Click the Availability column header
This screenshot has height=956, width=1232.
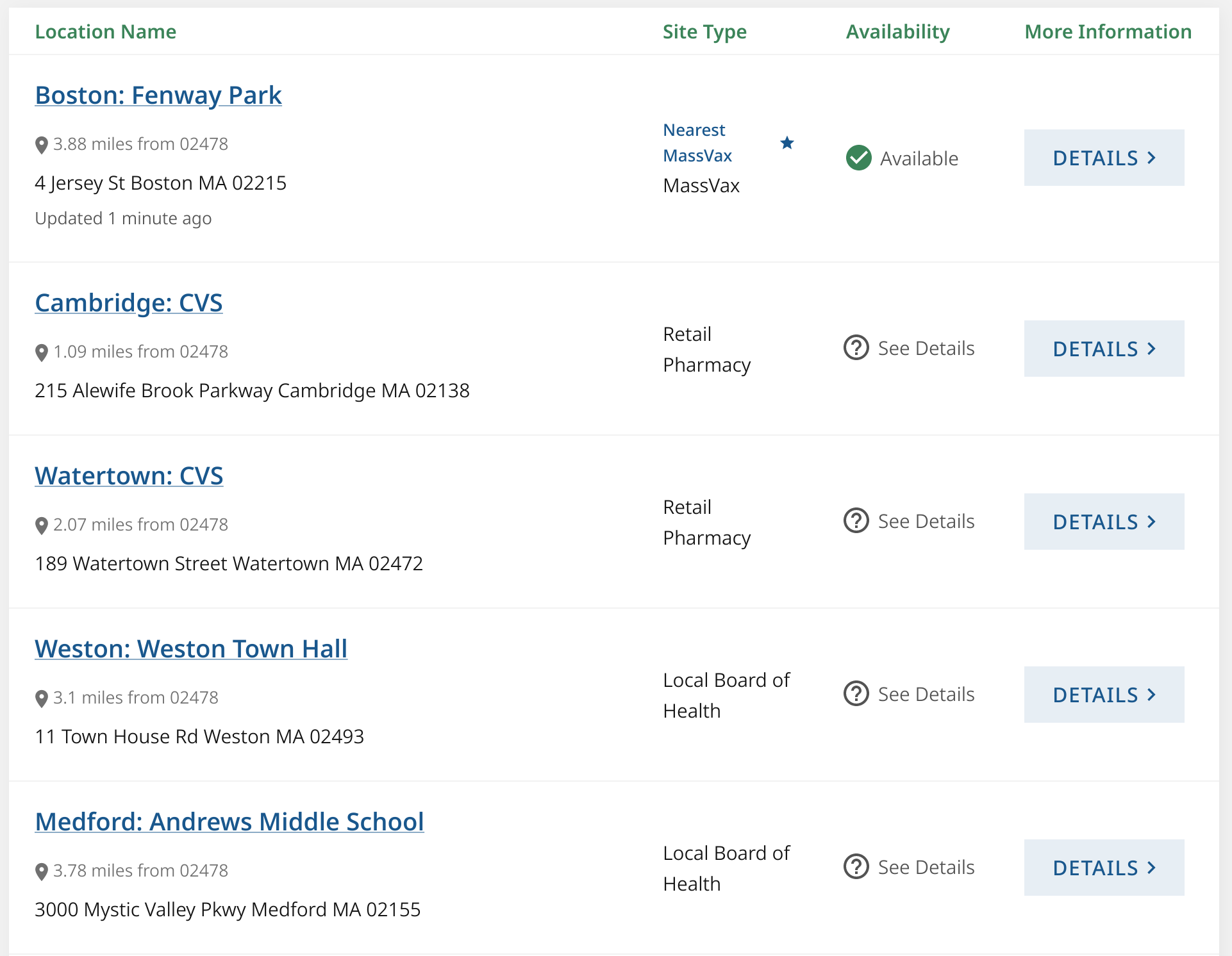897,32
